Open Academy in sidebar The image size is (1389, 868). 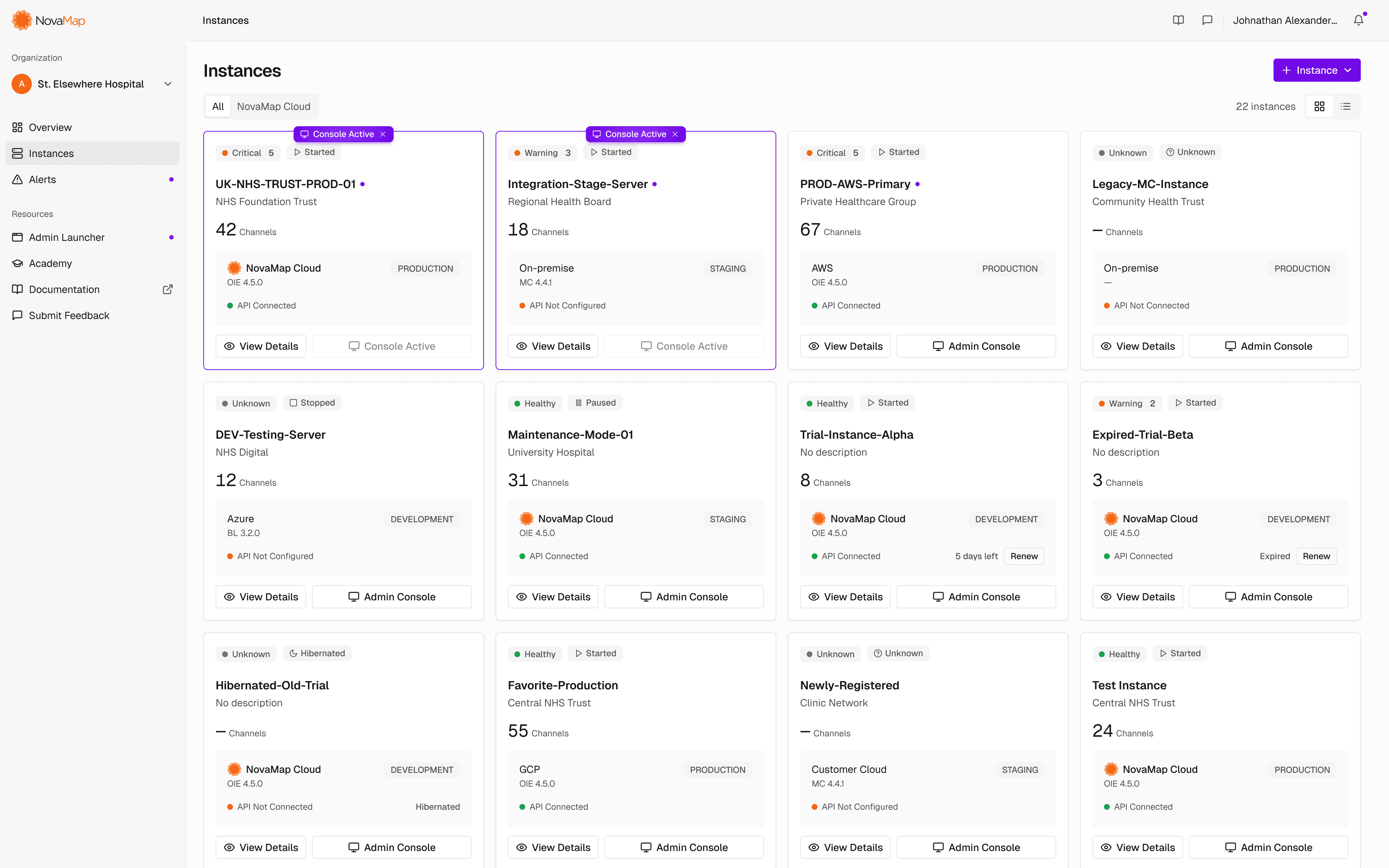pos(92,263)
